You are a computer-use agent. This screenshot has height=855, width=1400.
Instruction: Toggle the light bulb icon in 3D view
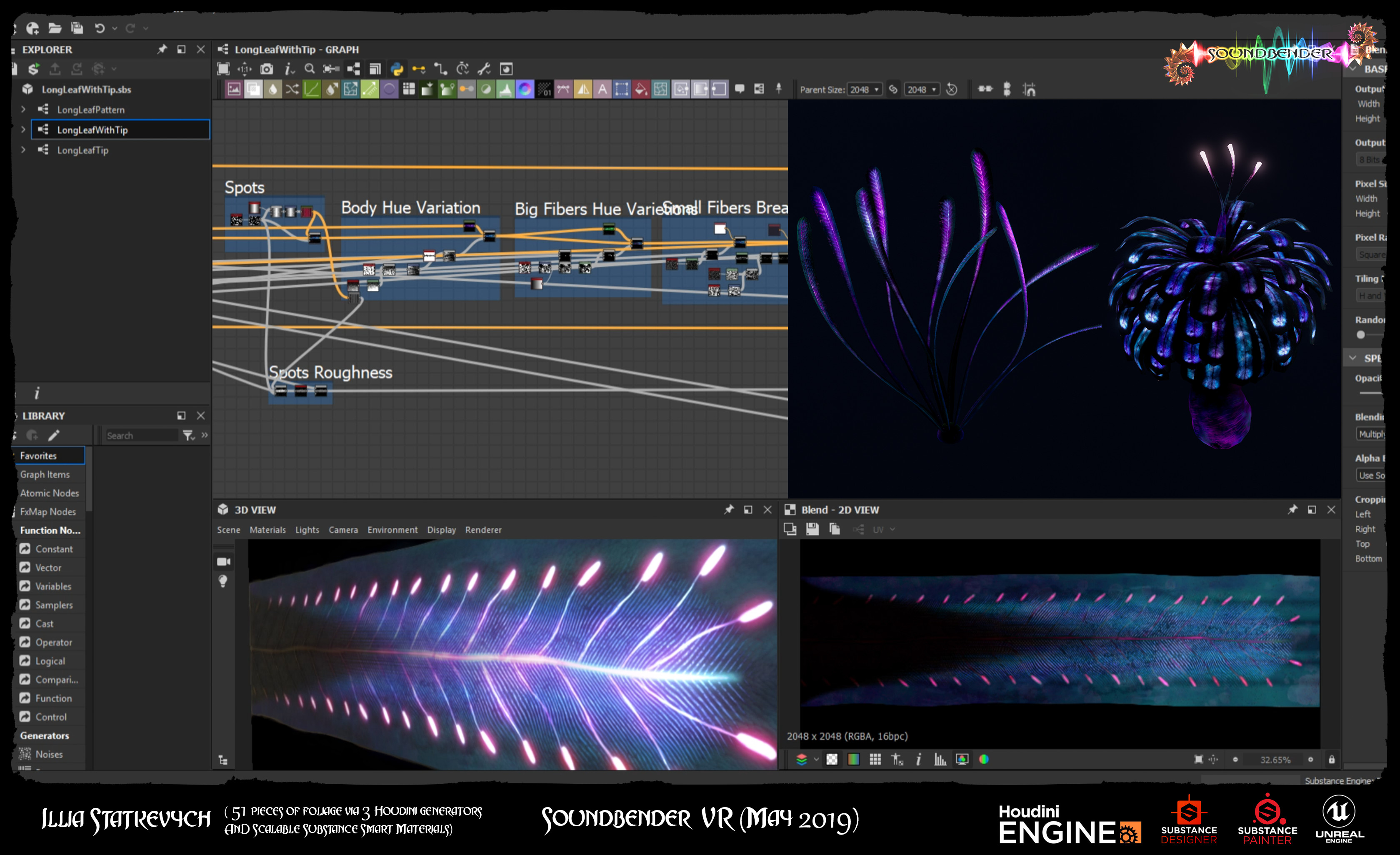pyautogui.click(x=223, y=581)
